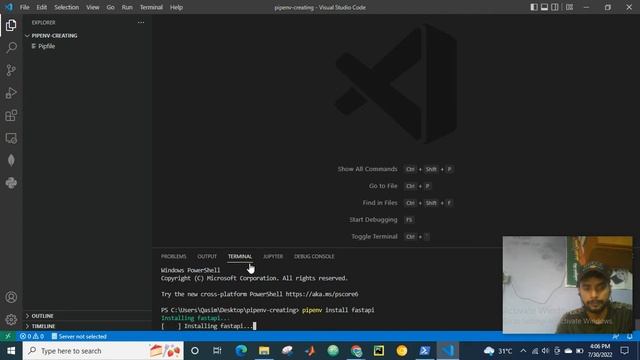This screenshot has height=360, width=640.
Task: Click the Windows taskbar search box
Action: tap(103, 351)
